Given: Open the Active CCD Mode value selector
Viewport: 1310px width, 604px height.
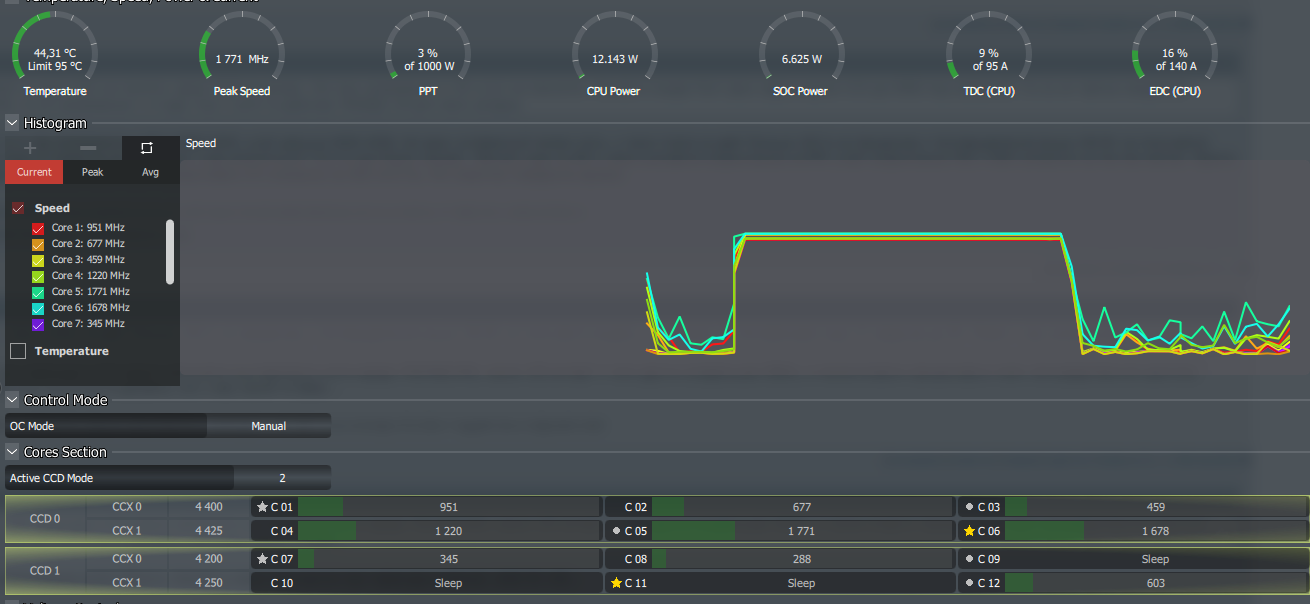Looking at the screenshot, I should (282, 478).
